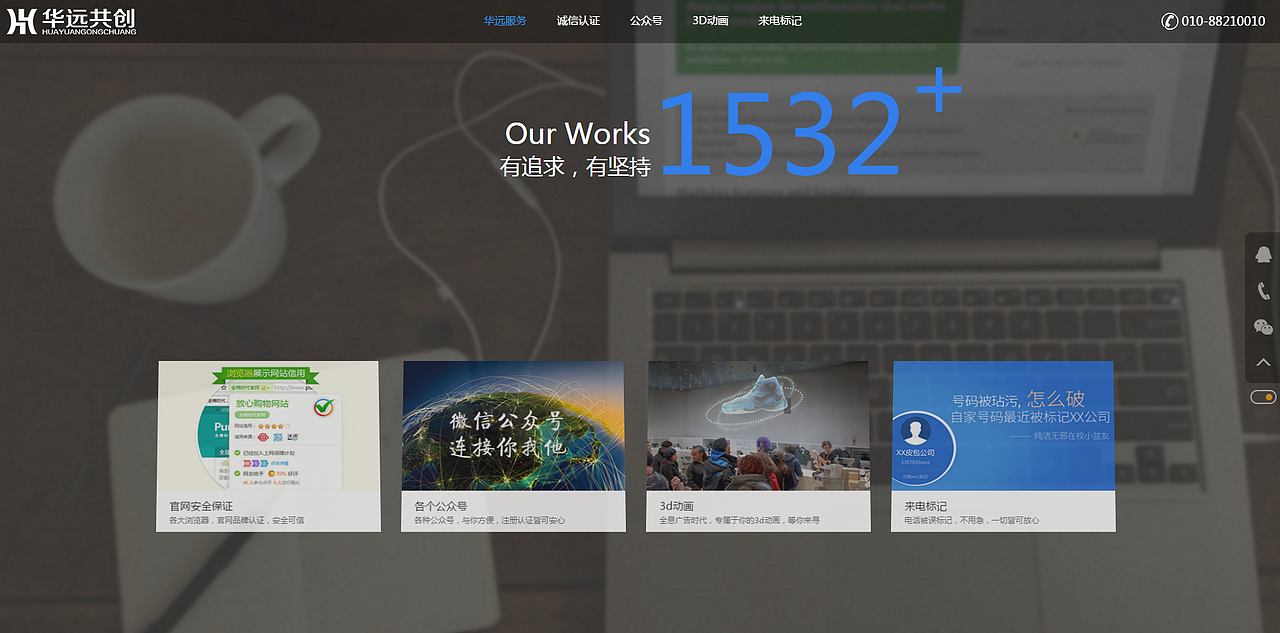Screen dimensions: 1280x633
Task: View the 3d动画 sneaker hologram thumbnail
Action: [758, 424]
